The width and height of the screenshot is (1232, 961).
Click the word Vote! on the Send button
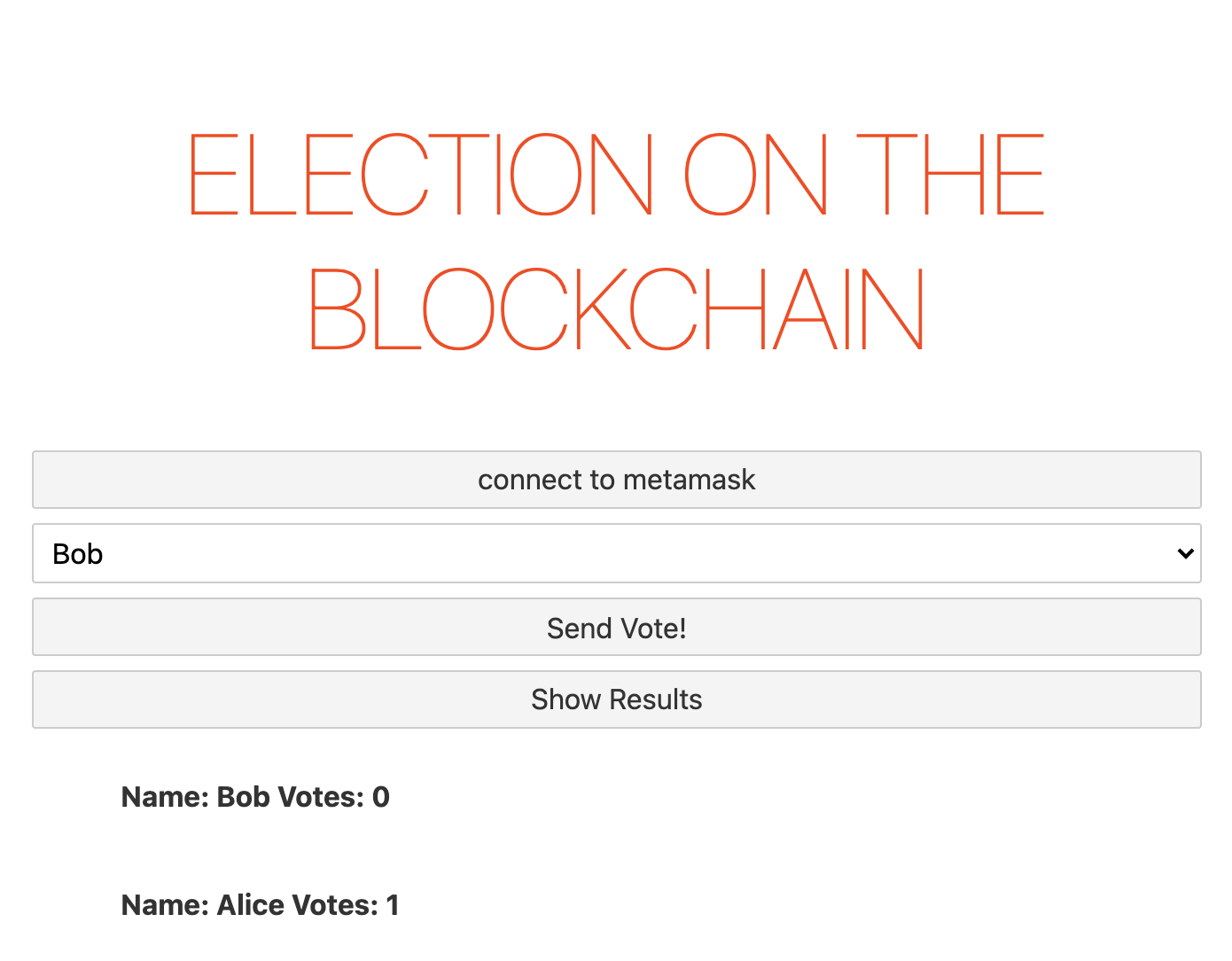pos(652,629)
